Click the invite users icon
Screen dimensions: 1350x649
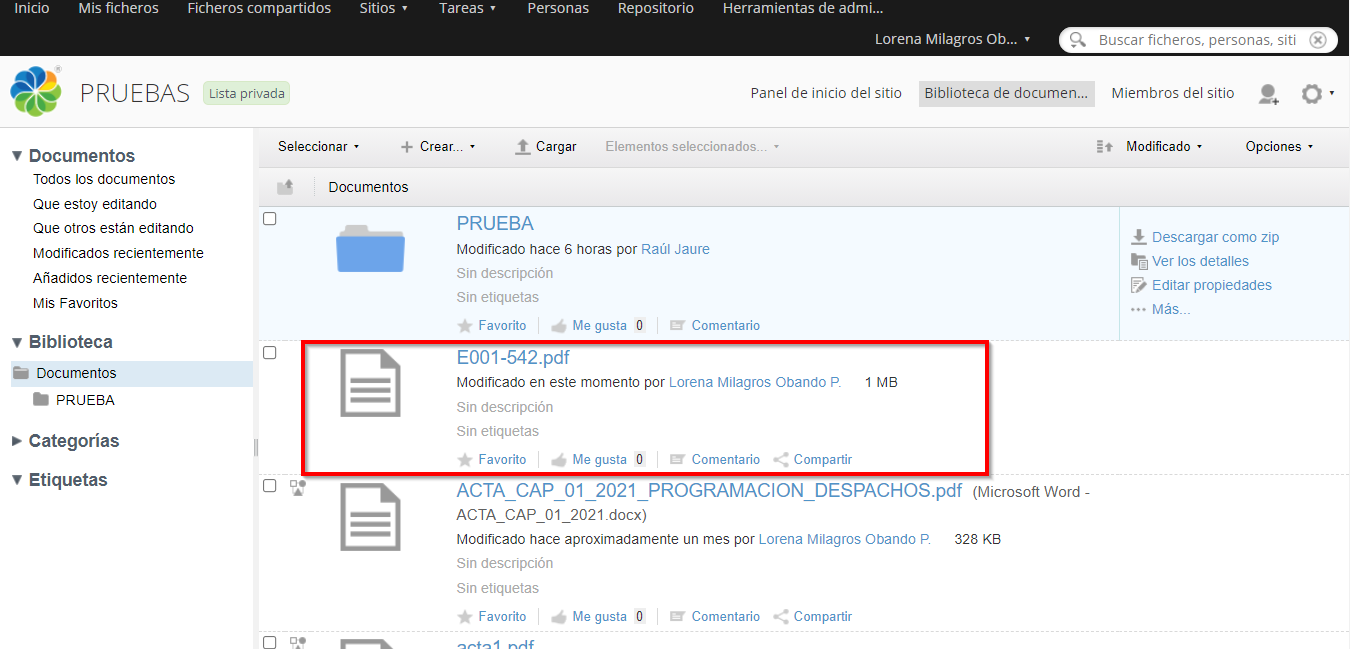click(x=1268, y=94)
